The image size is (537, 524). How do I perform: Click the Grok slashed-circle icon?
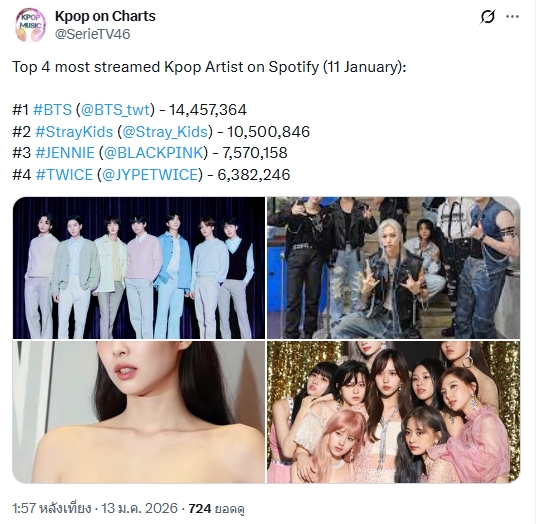pyautogui.click(x=487, y=16)
